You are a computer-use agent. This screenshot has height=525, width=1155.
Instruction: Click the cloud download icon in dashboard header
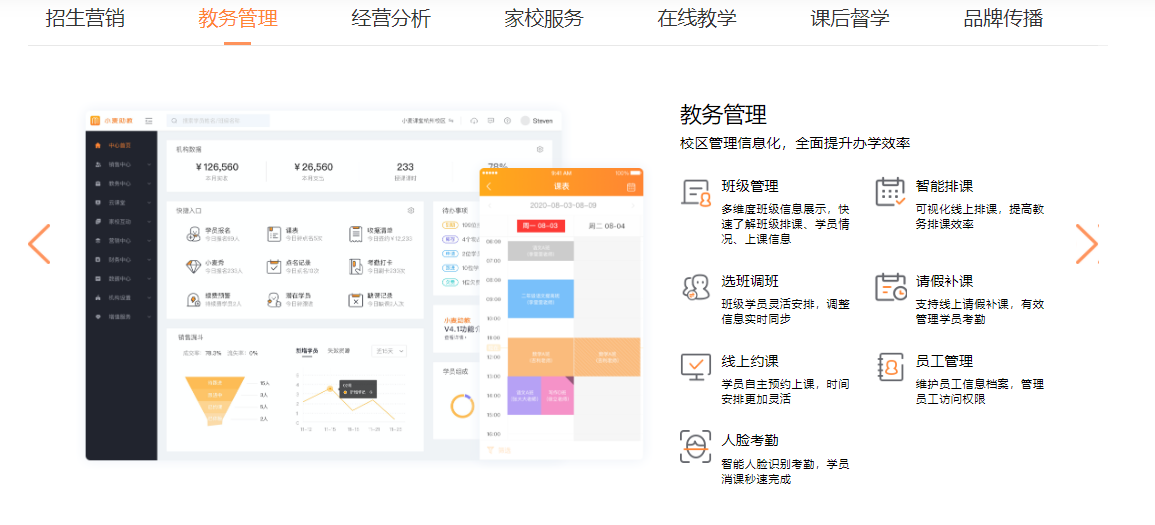(x=474, y=121)
